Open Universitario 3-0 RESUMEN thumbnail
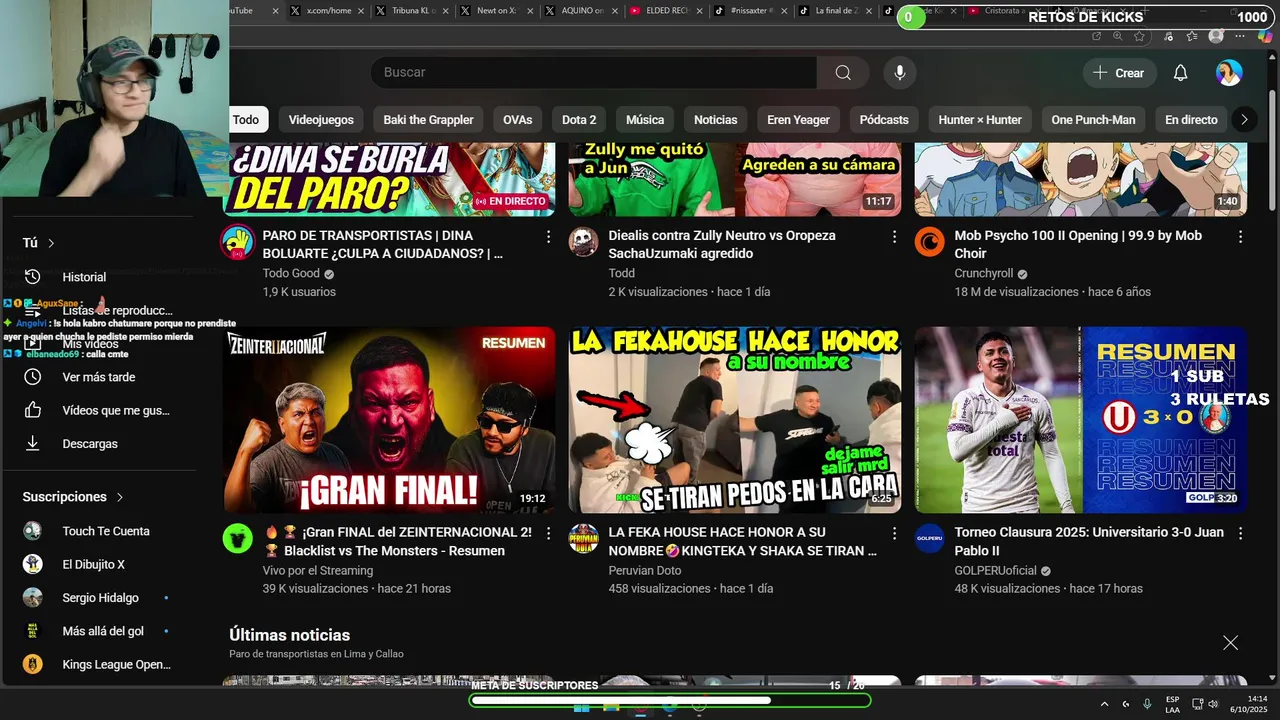The image size is (1280, 720). click(x=1081, y=420)
